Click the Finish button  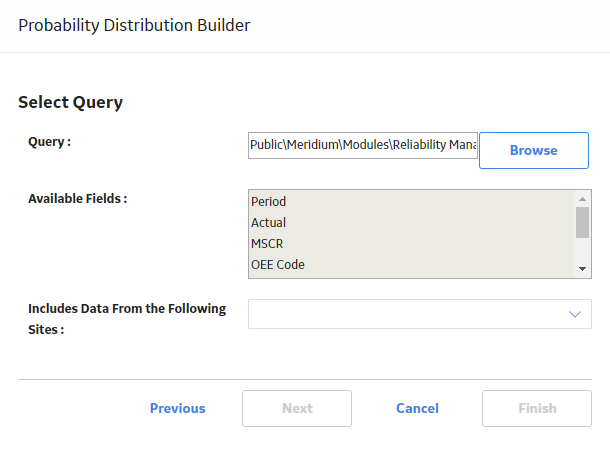pyautogui.click(x=537, y=408)
